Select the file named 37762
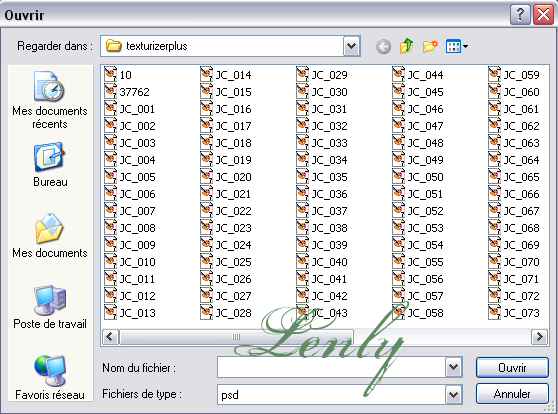The width and height of the screenshot is (558, 414). click(x=127, y=92)
